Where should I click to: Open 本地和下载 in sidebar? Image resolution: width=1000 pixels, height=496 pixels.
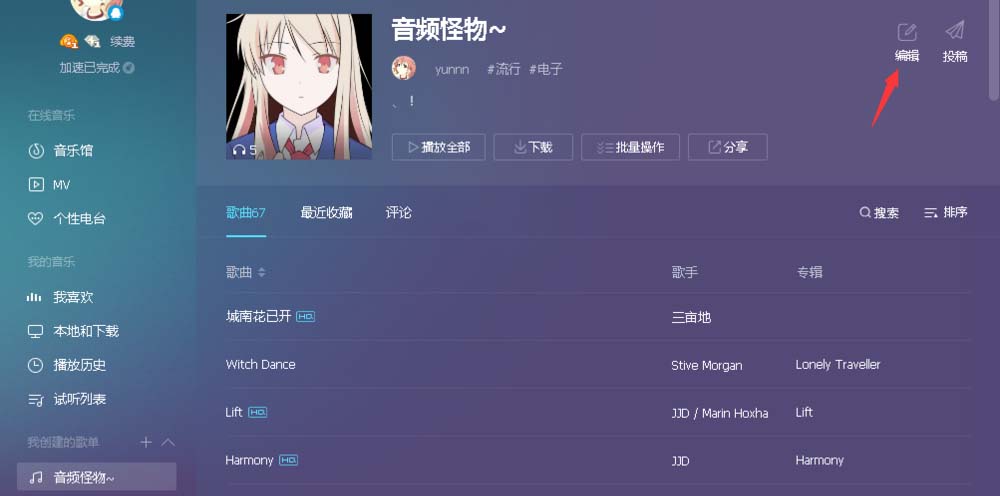[73, 331]
